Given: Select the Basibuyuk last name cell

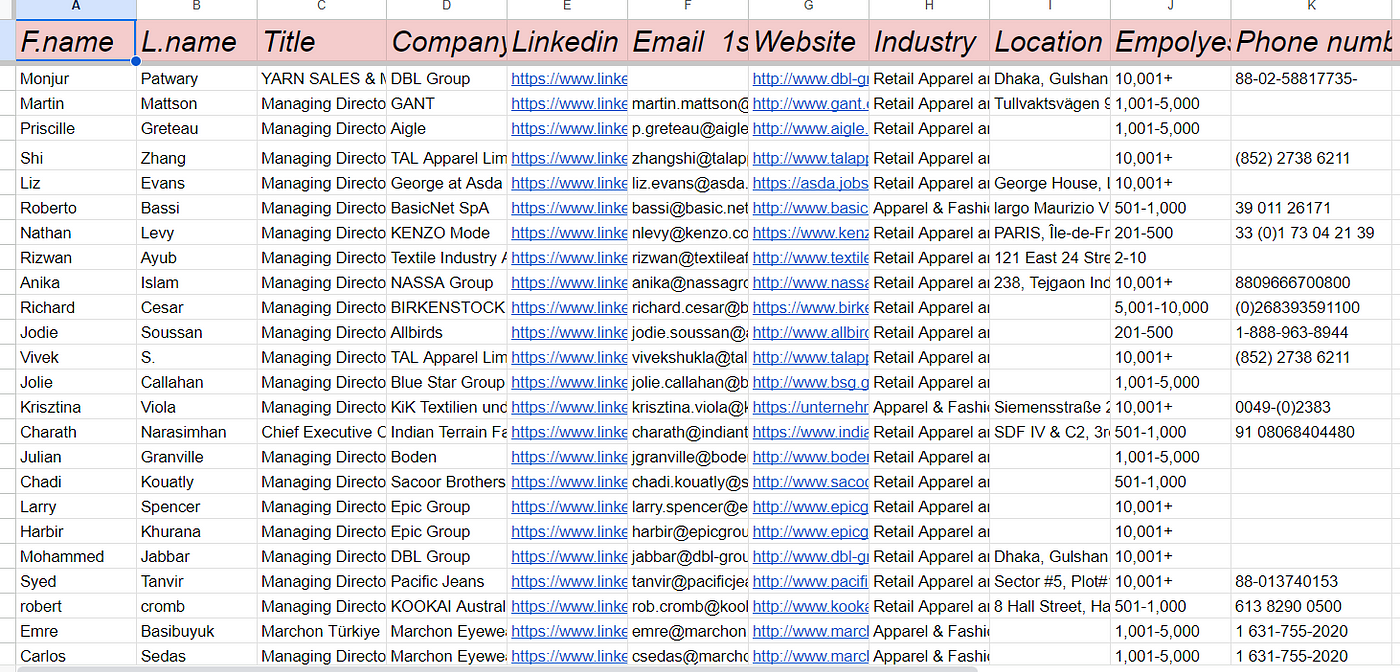Looking at the screenshot, I should point(197,631).
